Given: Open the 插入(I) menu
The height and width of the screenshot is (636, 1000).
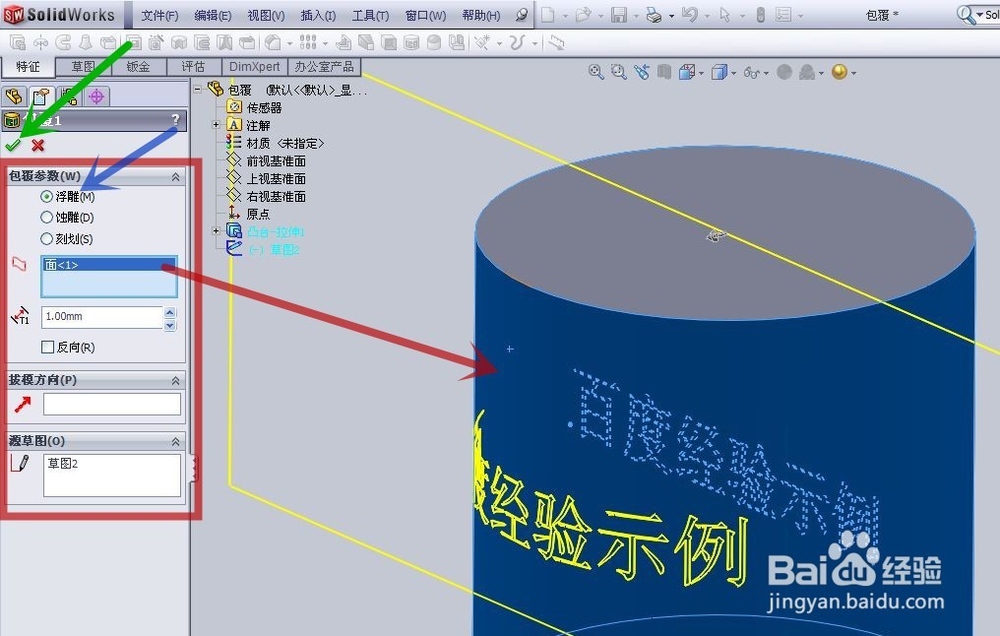Looking at the screenshot, I should coord(318,15).
